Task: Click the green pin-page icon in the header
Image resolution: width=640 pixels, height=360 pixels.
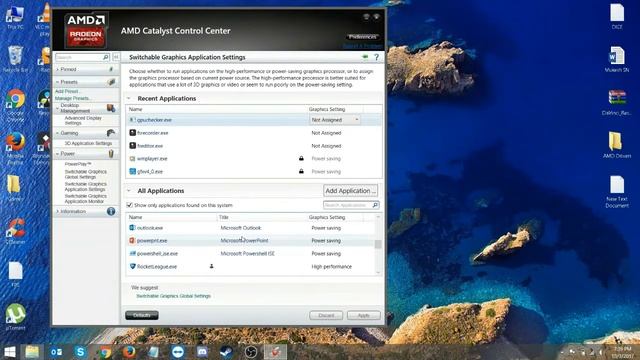Action: 365,57
